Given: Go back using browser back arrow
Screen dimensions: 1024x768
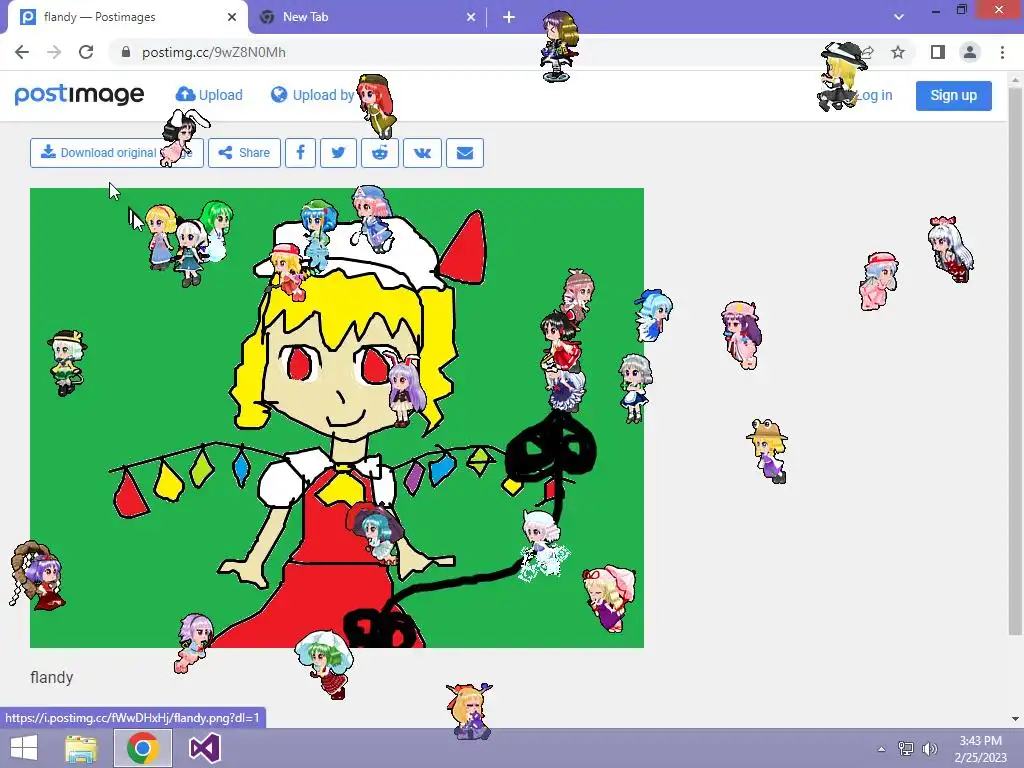Looking at the screenshot, I should (22, 52).
